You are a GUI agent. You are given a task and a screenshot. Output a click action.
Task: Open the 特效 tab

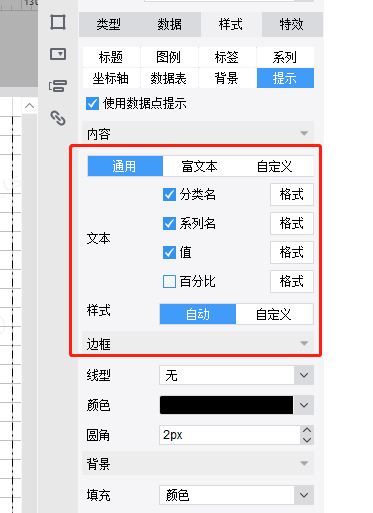pos(292,24)
